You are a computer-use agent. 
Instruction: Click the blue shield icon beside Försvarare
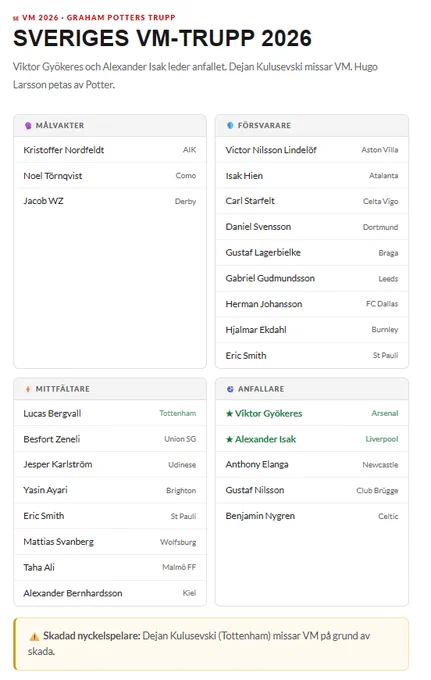230,125
